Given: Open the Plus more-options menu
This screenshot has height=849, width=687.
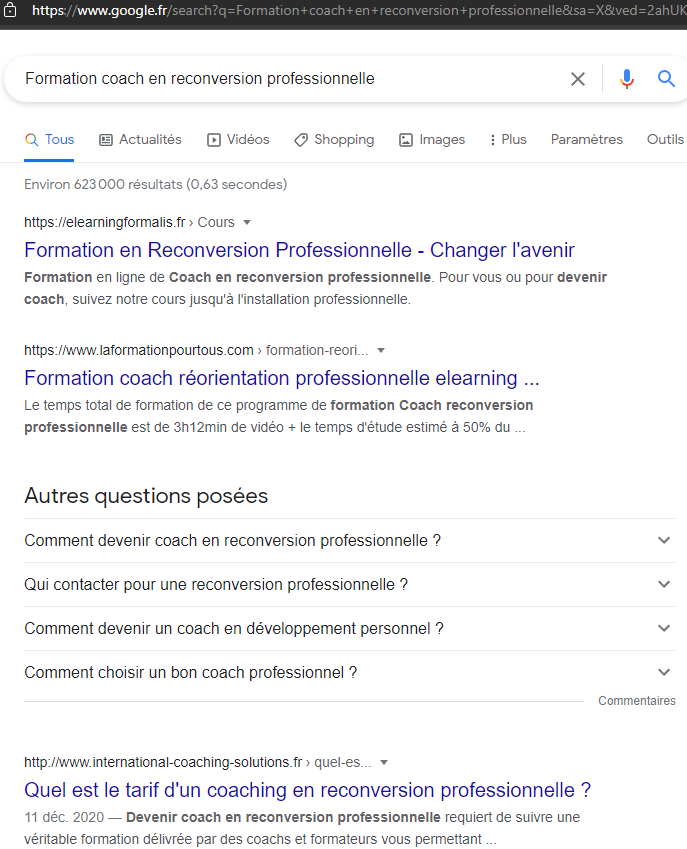Looking at the screenshot, I should (508, 140).
